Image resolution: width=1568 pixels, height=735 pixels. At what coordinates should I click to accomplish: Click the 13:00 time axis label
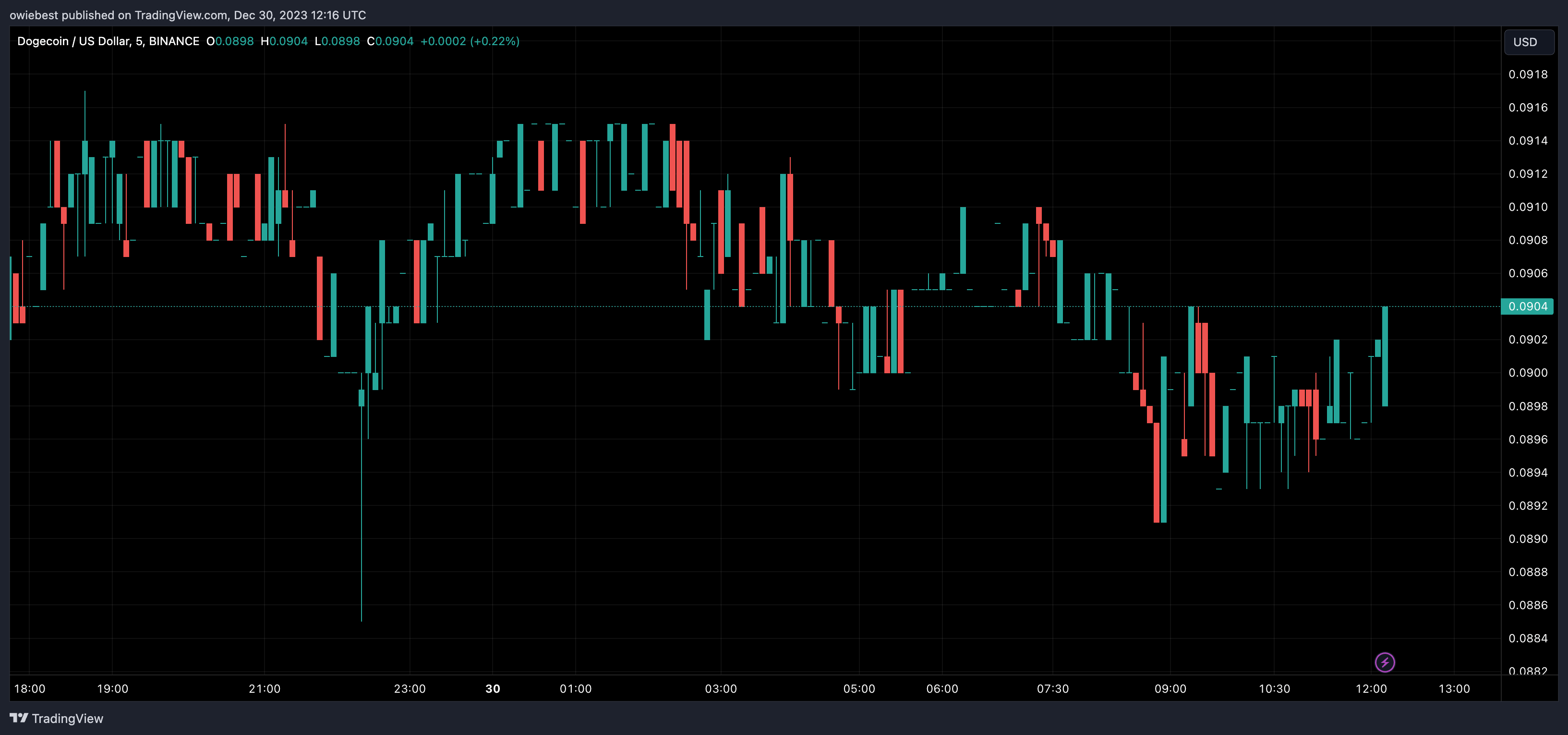1454,689
